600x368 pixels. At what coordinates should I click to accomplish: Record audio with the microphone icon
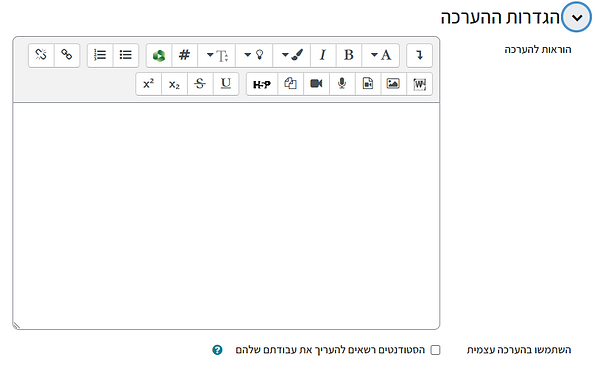tap(342, 84)
